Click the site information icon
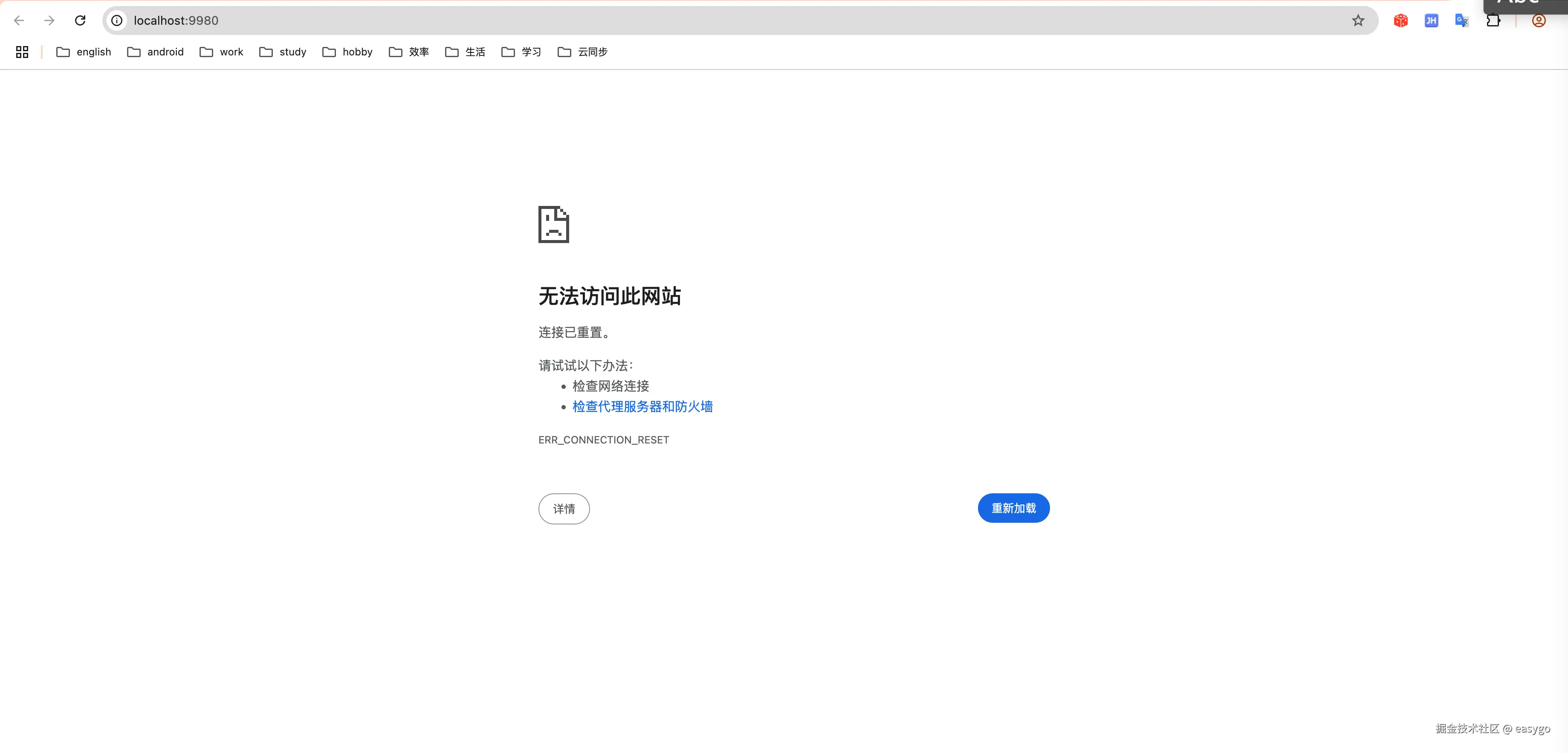The height and width of the screenshot is (753, 1568). pyautogui.click(x=117, y=21)
